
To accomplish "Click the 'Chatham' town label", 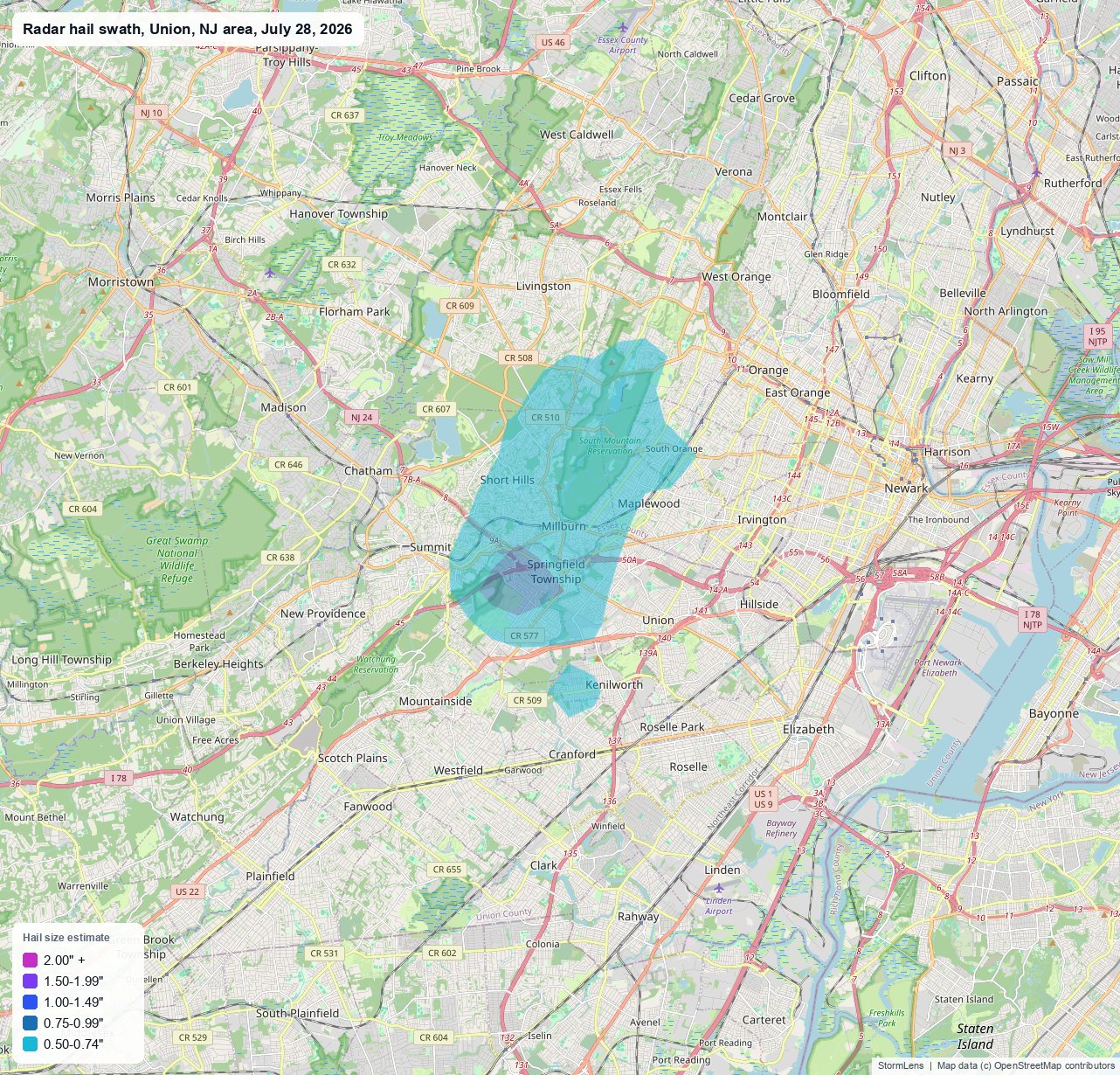I will (369, 470).
